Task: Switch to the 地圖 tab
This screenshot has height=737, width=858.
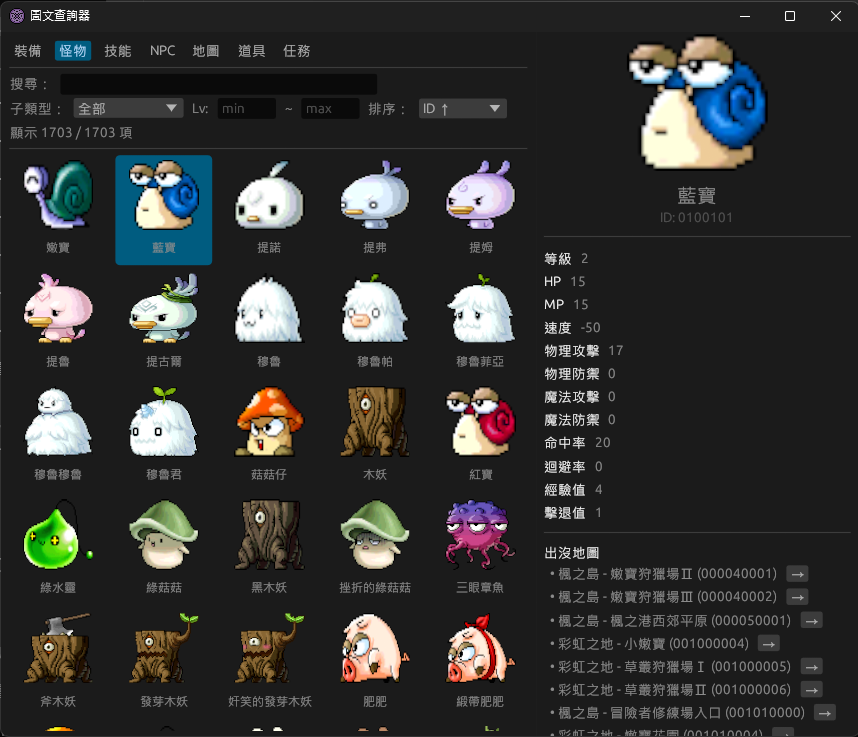Action: point(206,51)
